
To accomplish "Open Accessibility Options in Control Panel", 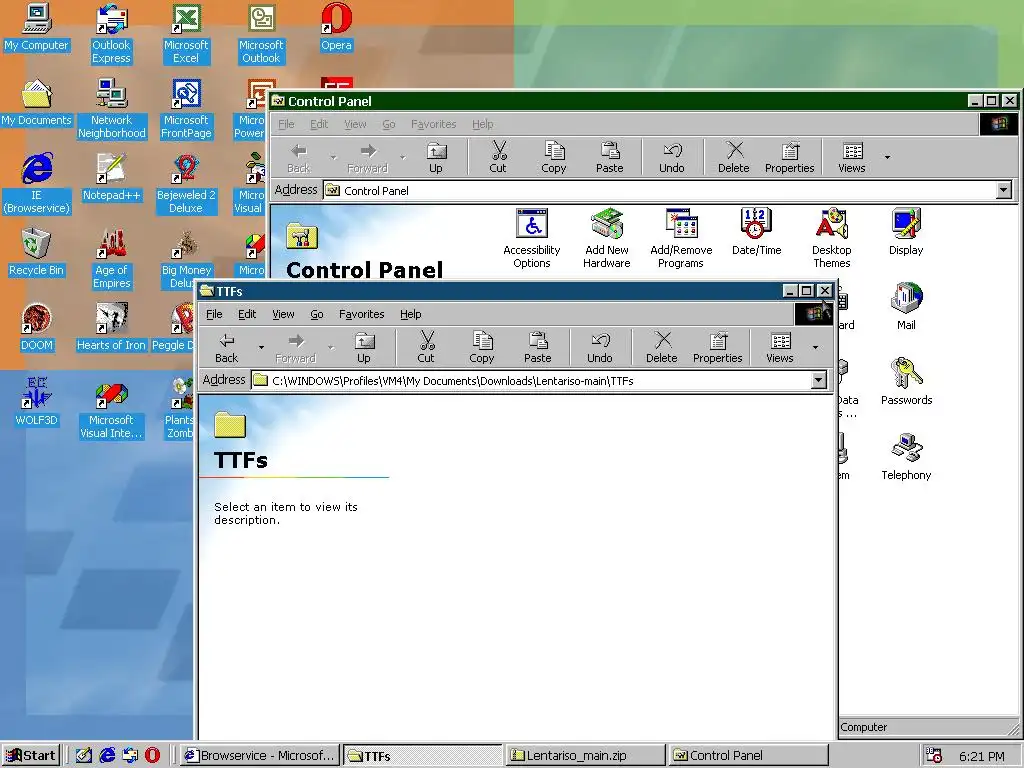I will pos(532,238).
